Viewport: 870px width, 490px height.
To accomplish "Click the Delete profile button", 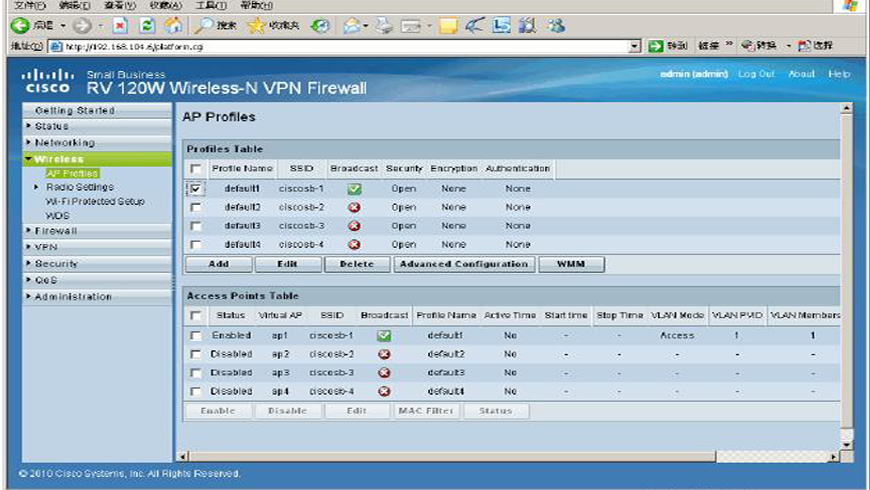I will point(357,264).
